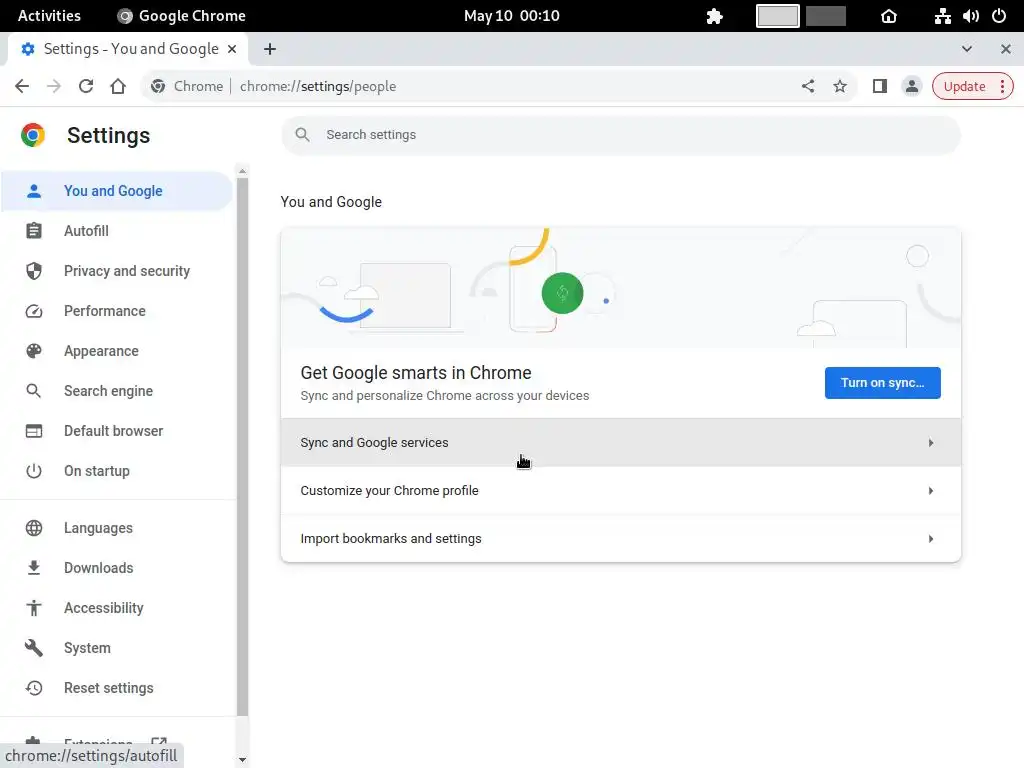The width and height of the screenshot is (1024, 768).
Task: Open a new tab with plus button
Action: click(x=270, y=49)
